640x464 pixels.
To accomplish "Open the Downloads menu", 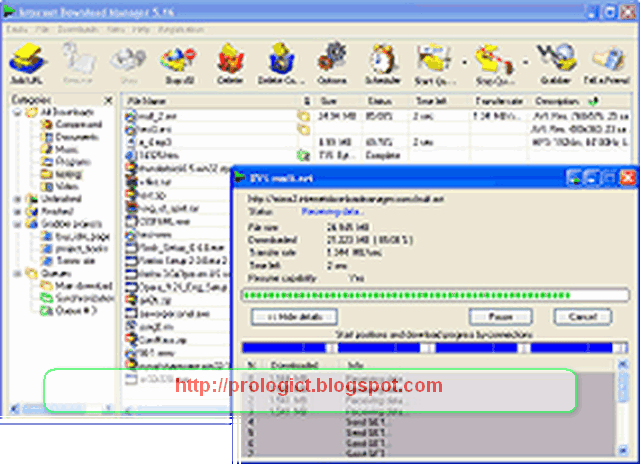I will [x=78, y=30].
